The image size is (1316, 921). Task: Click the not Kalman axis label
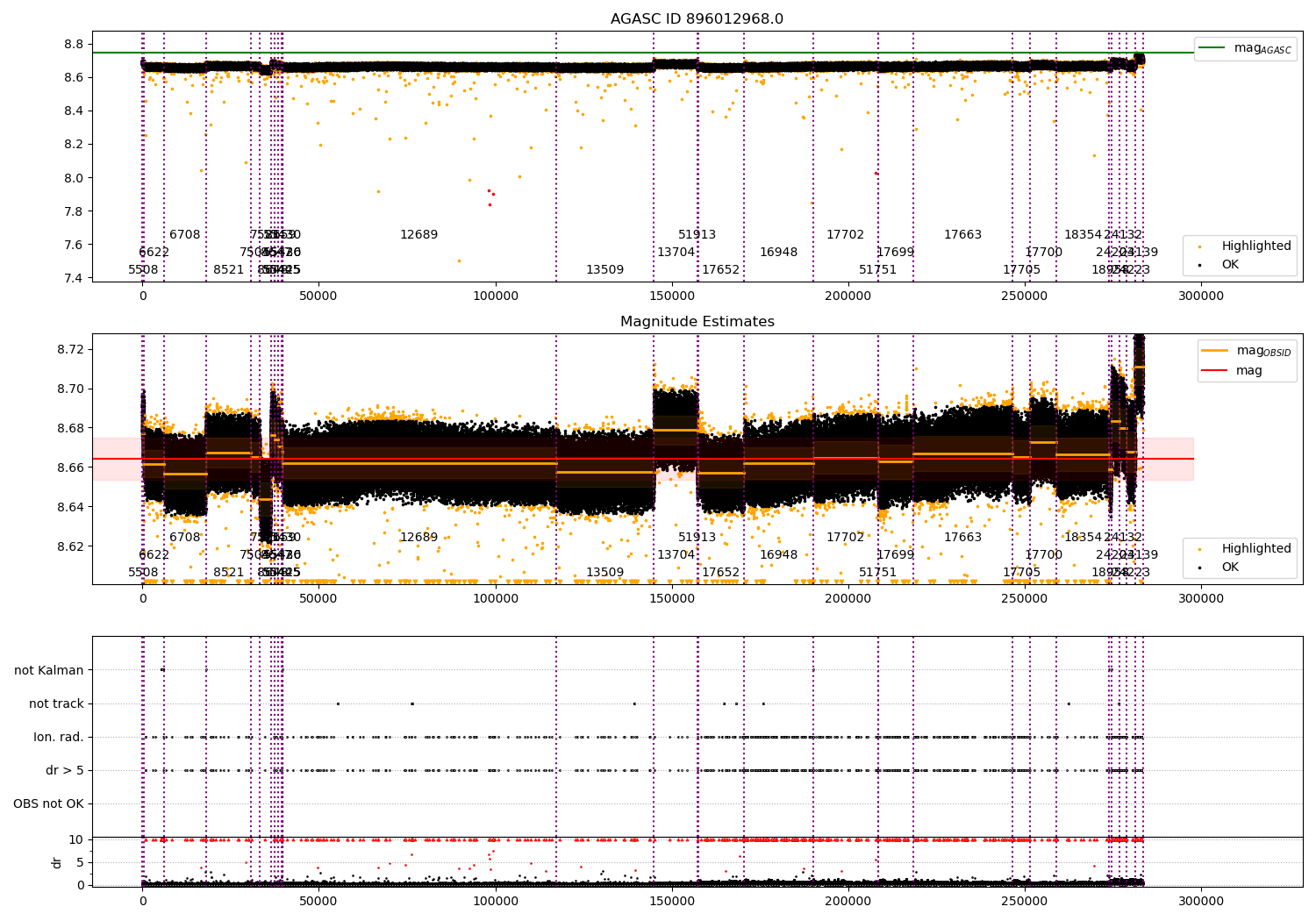tap(49, 670)
